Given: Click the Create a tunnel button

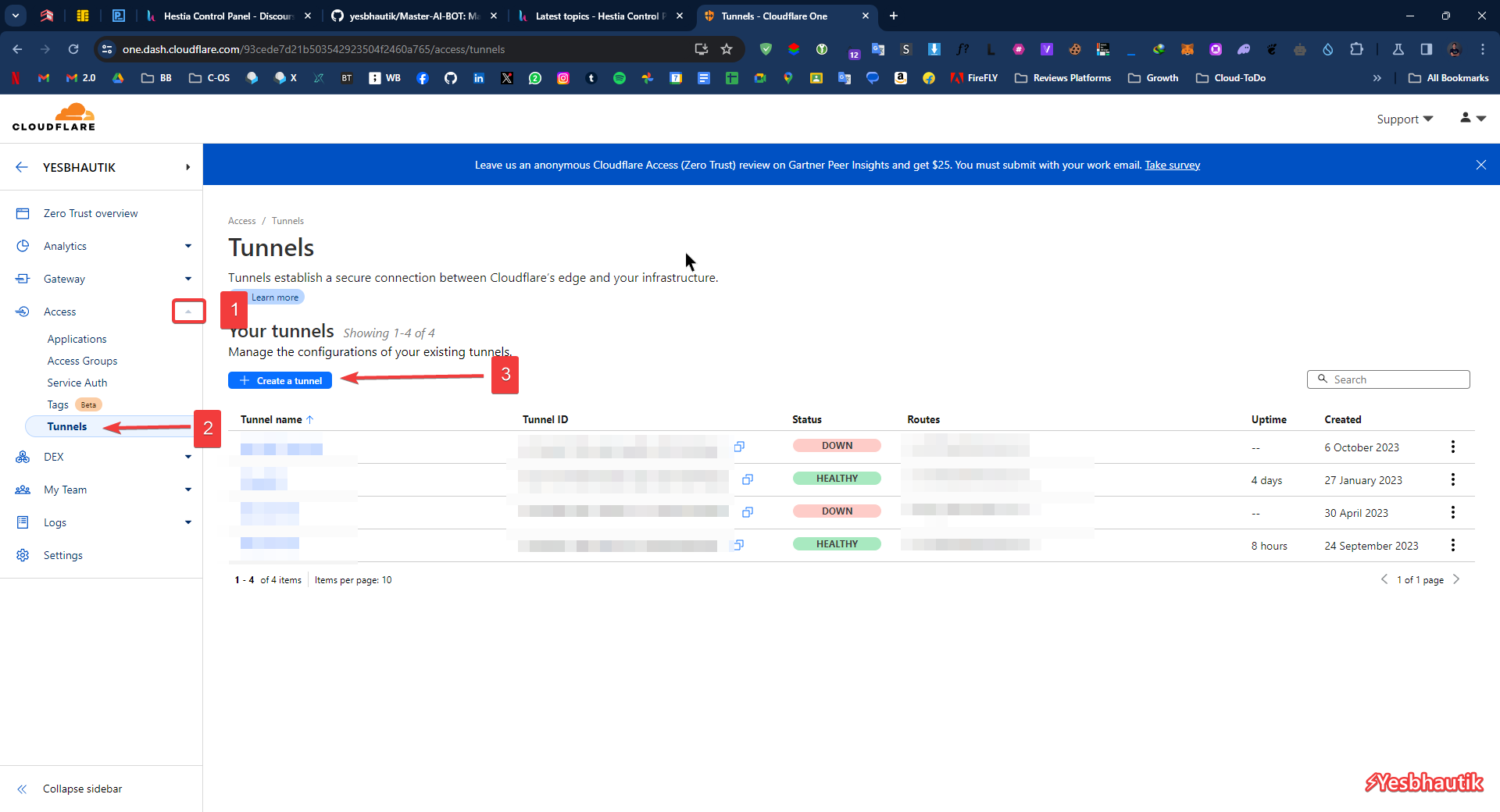Looking at the screenshot, I should pyautogui.click(x=280, y=380).
